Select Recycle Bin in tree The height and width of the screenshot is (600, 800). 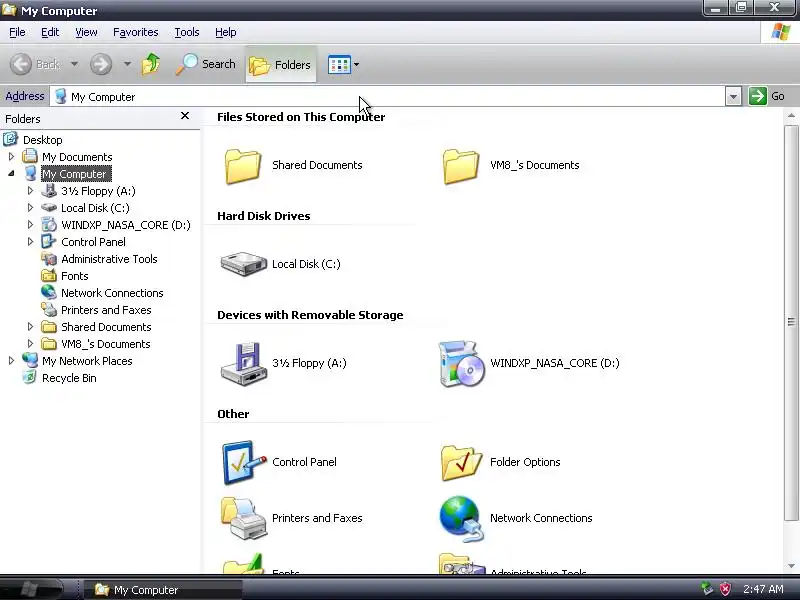pos(69,378)
